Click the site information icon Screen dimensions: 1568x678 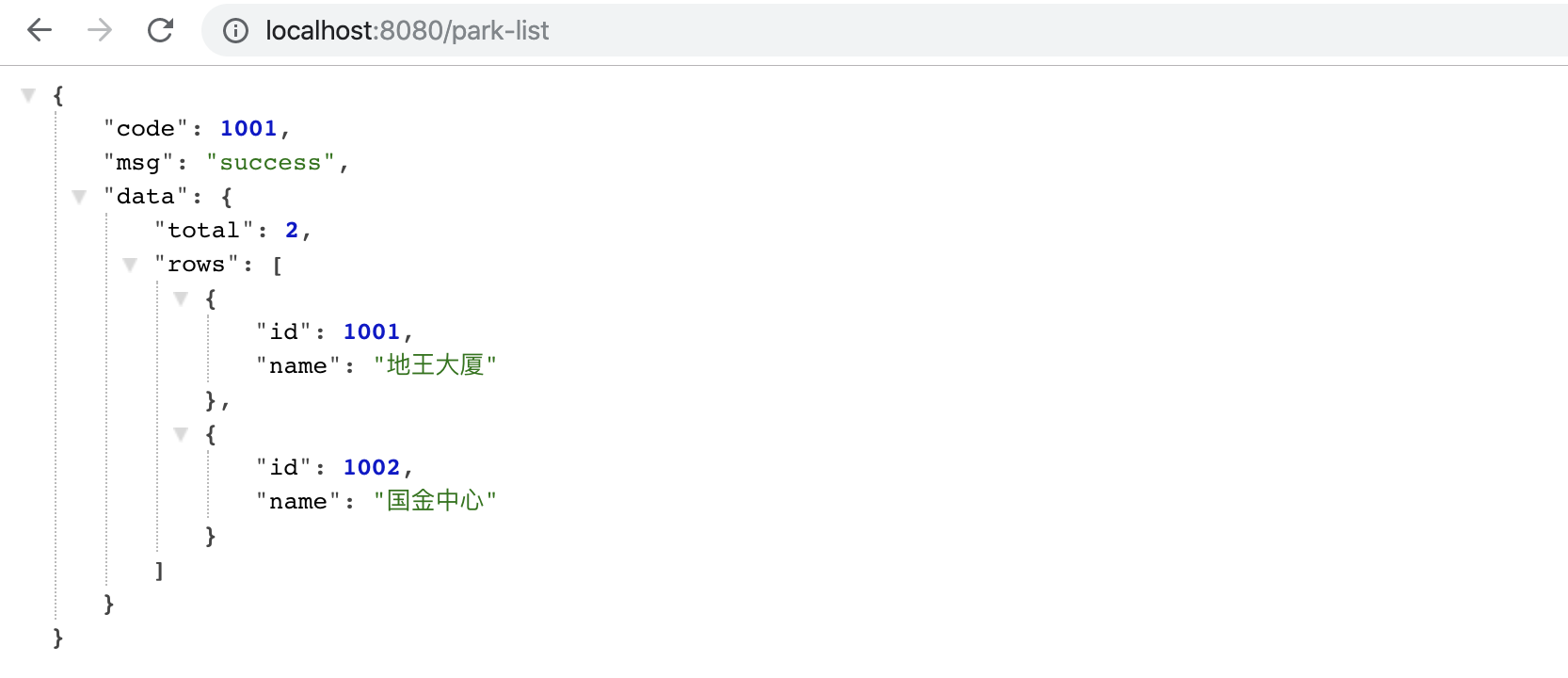pos(235,31)
